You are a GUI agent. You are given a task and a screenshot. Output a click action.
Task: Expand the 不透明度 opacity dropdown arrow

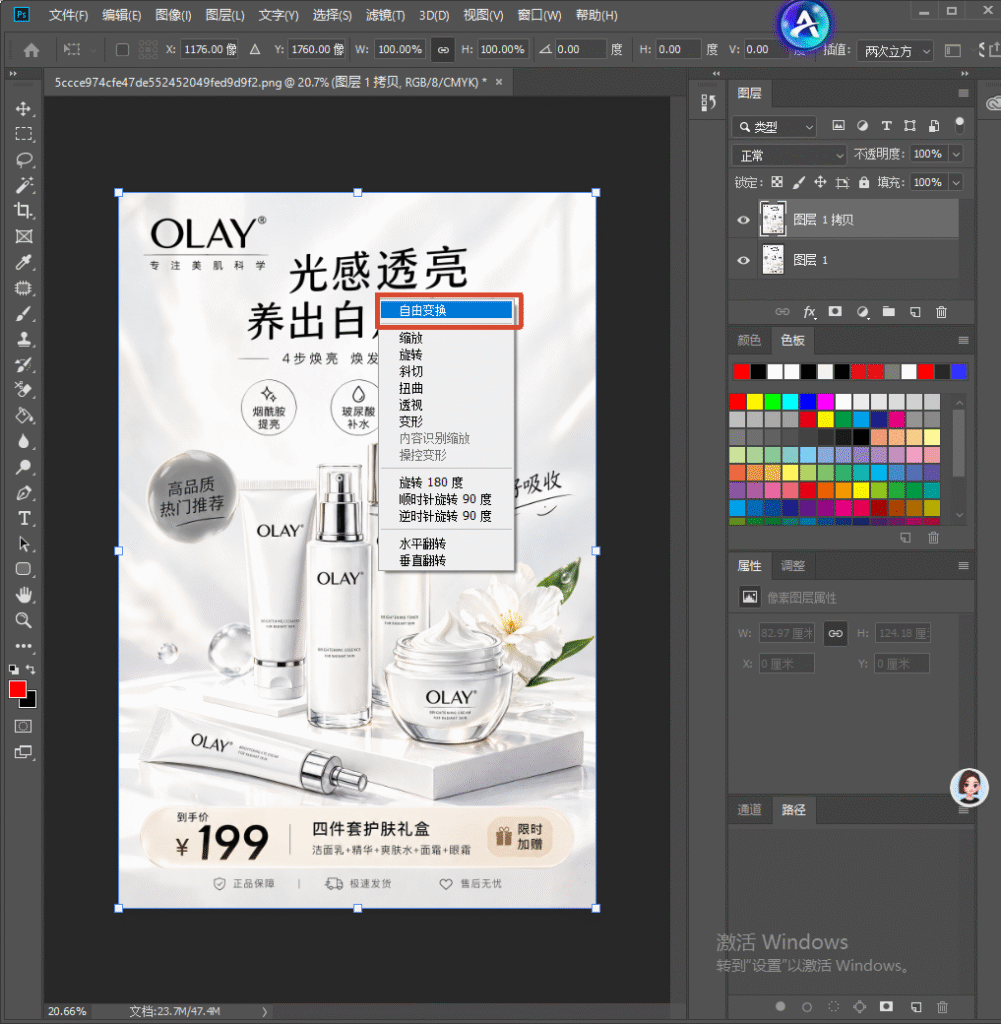[x=957, y=154]
